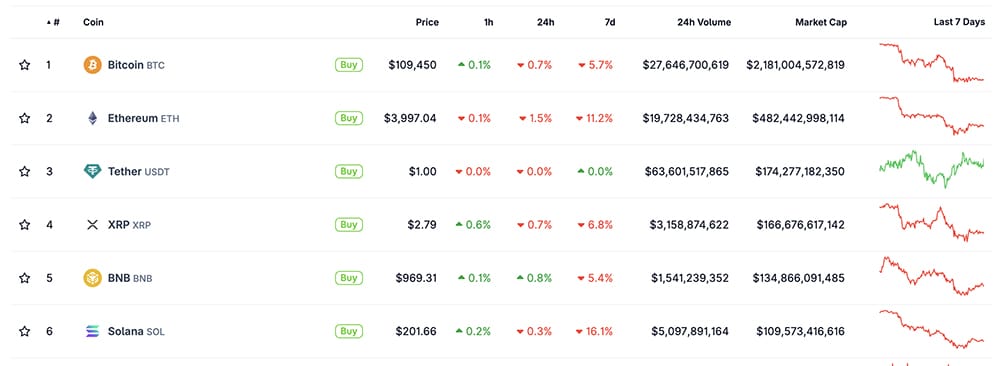This screenshot has height=366, width=1000.
Task: Sort table by 24h Volume column
Action: pyautogui.click(x=704, y=22)
